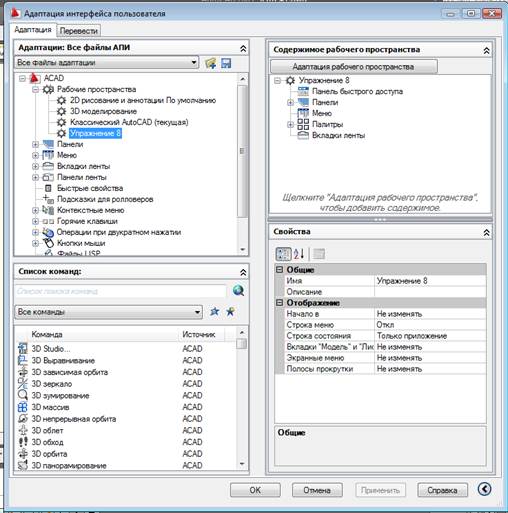
Task: Create a new command with star icon
Action: click(x=215, y=312)
